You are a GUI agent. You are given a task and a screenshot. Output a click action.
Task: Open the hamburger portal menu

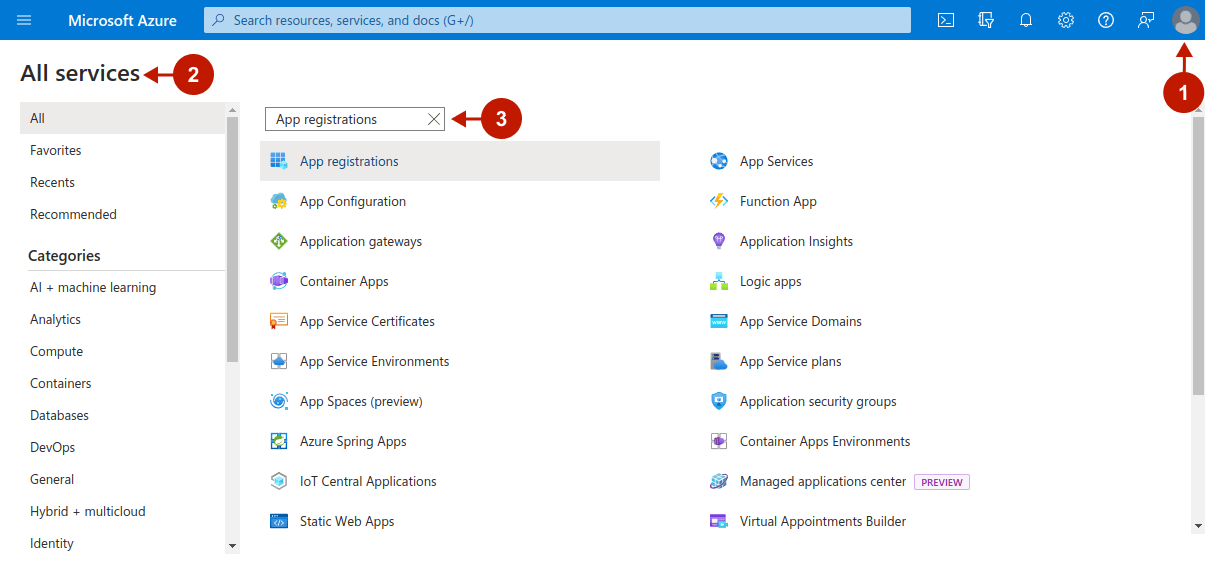25,20
